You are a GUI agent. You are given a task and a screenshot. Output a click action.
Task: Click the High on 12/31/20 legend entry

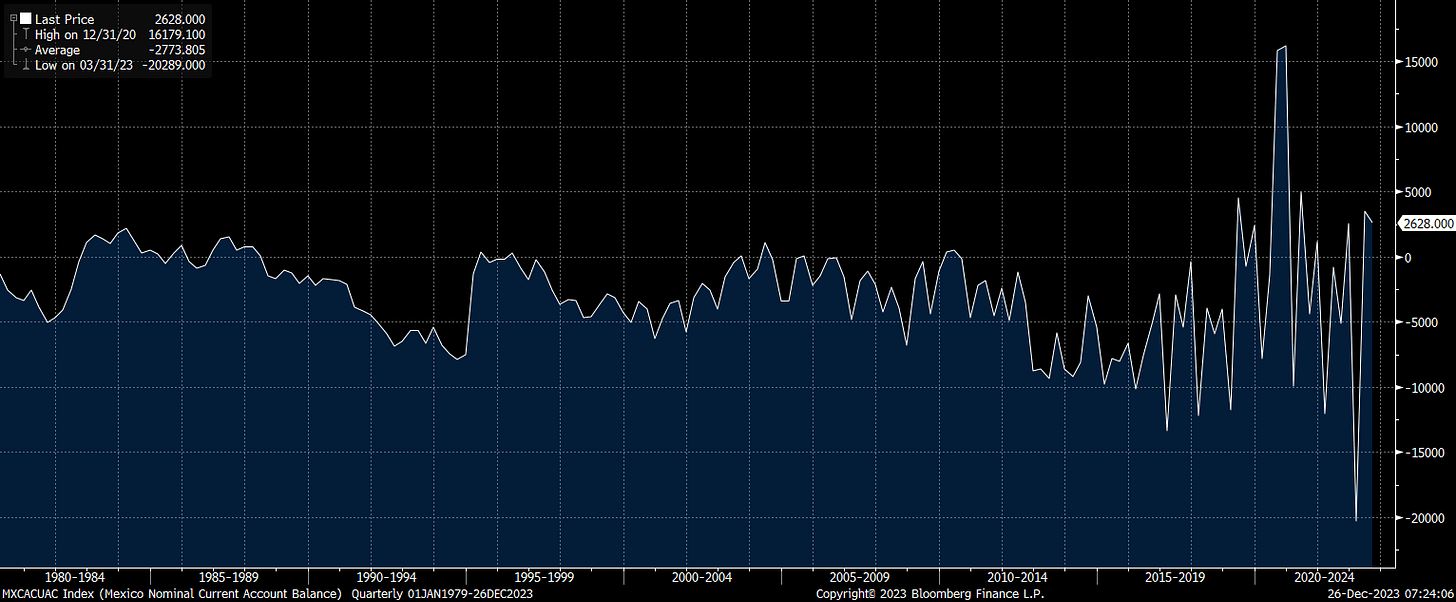coord(88,35)
